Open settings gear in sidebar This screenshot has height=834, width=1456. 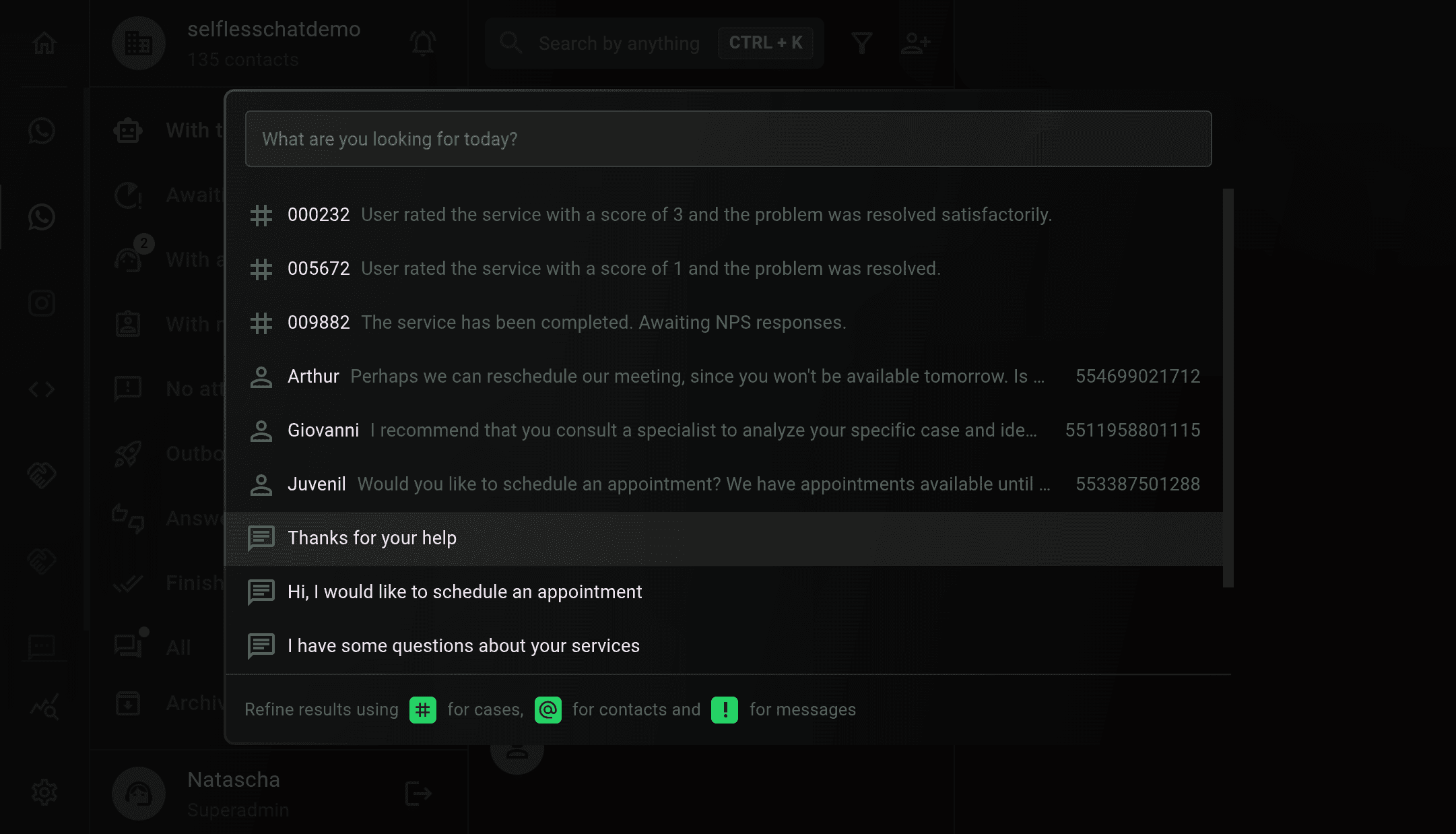pos(44,792)
